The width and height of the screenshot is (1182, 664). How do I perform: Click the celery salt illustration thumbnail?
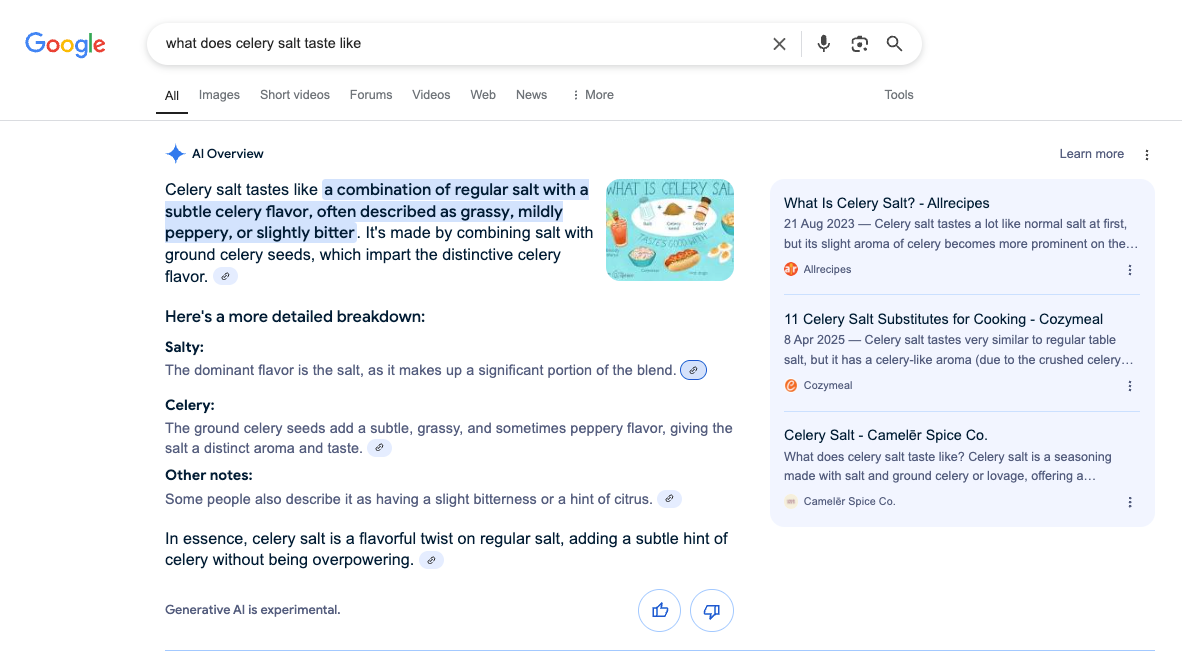pyautogui.click(x=669, y=230)
